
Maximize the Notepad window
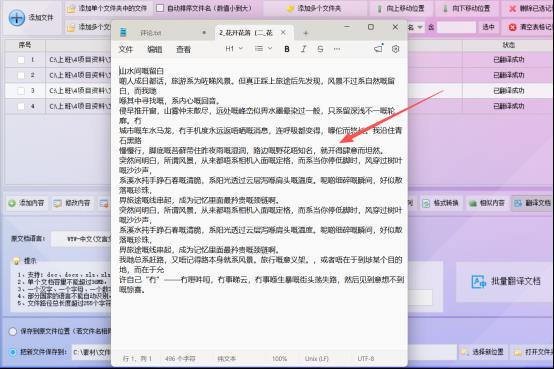(x=371, y=27)
